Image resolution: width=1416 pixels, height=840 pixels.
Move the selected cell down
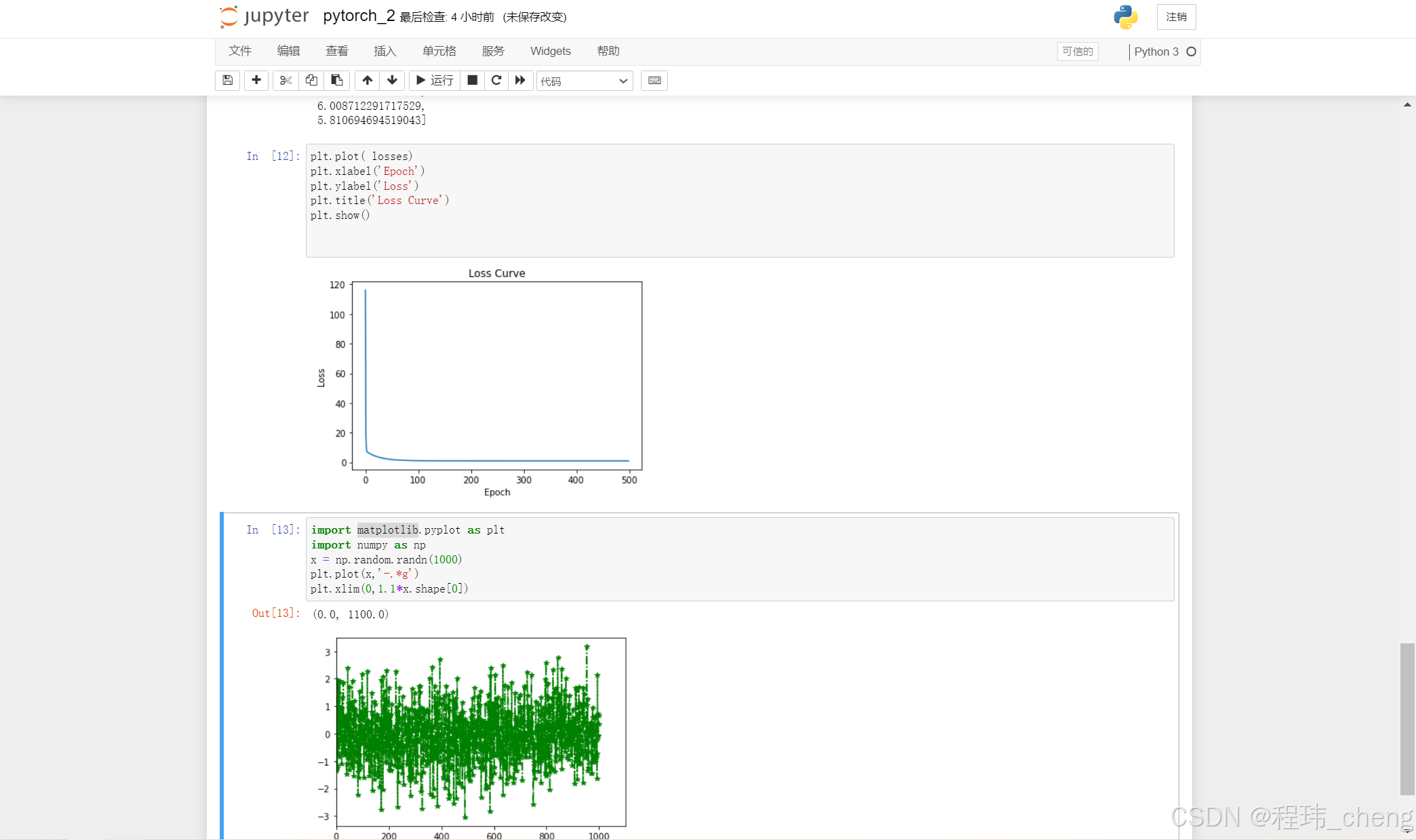point(393,81)
